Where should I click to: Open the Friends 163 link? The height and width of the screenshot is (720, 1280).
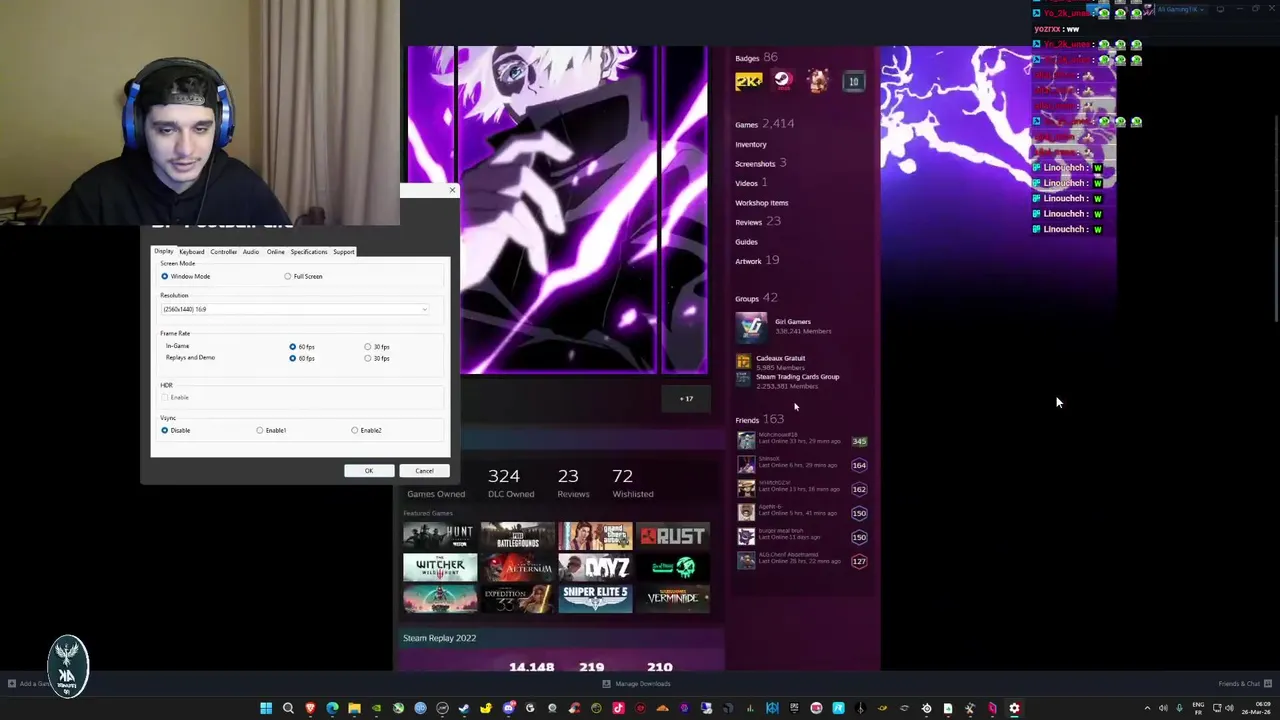click(760, 419)
